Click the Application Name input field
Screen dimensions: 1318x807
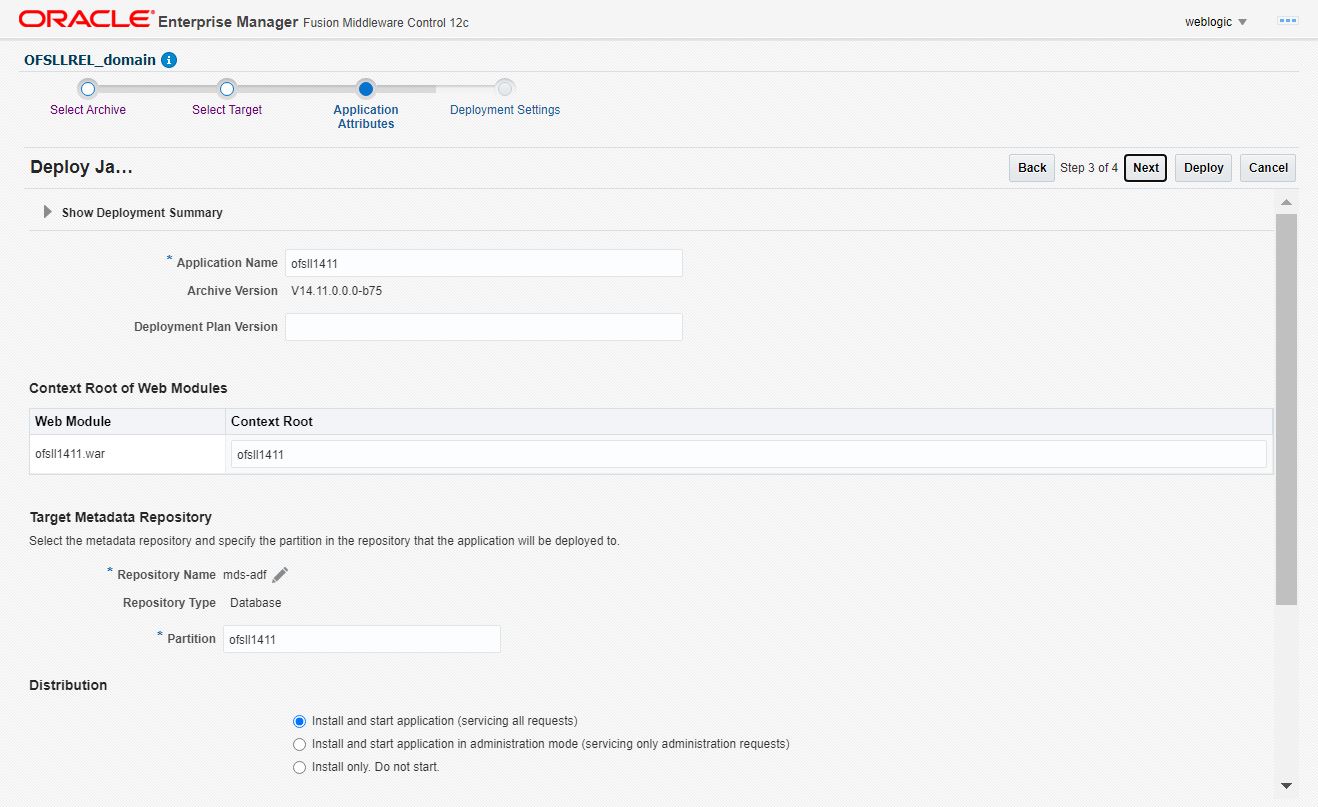pyautogui.click(x=483, y=263)
